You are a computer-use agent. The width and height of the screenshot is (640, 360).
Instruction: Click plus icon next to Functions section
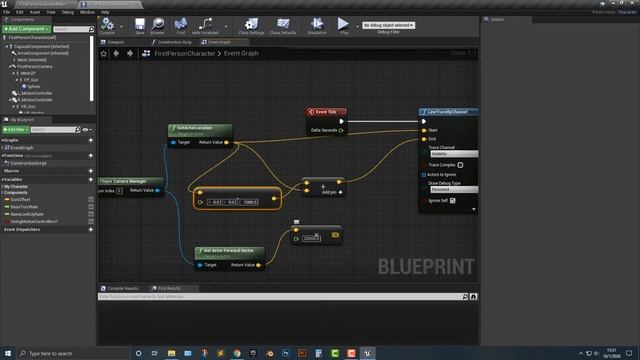(x=91, y=156)
